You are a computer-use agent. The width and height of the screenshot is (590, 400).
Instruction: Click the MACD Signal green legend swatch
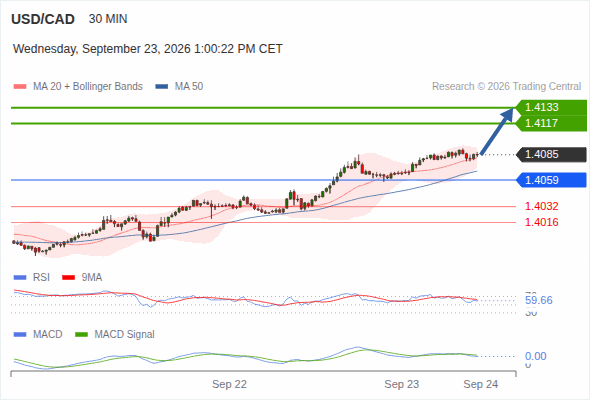pos(81,335)
